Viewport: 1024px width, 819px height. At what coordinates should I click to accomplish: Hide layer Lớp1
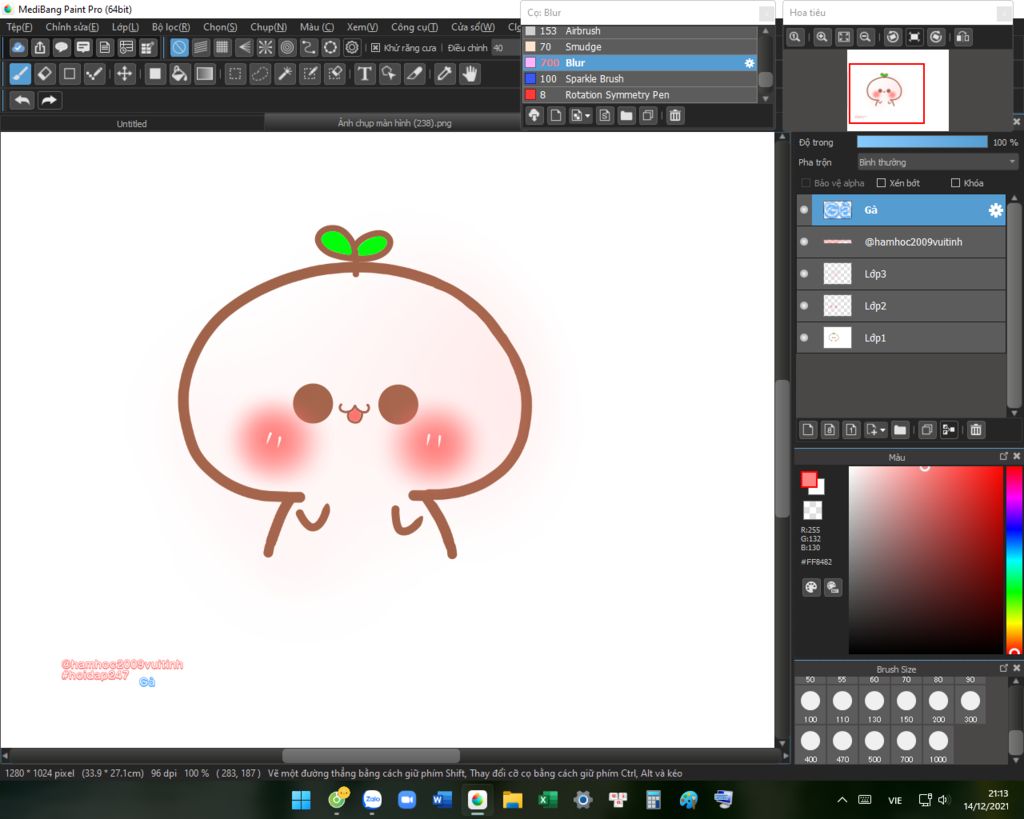[x=804, y=338]
